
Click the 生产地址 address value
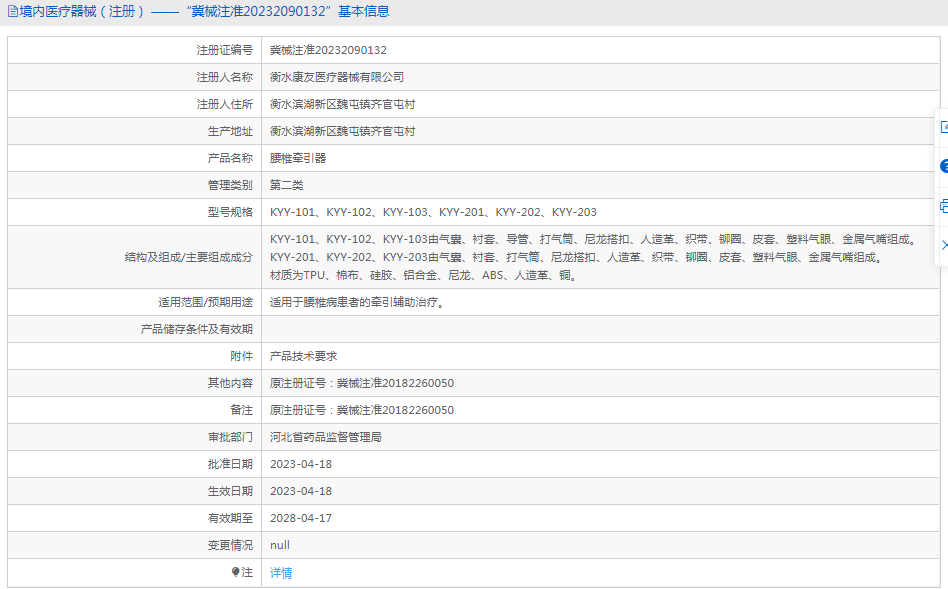click(342, 131)
